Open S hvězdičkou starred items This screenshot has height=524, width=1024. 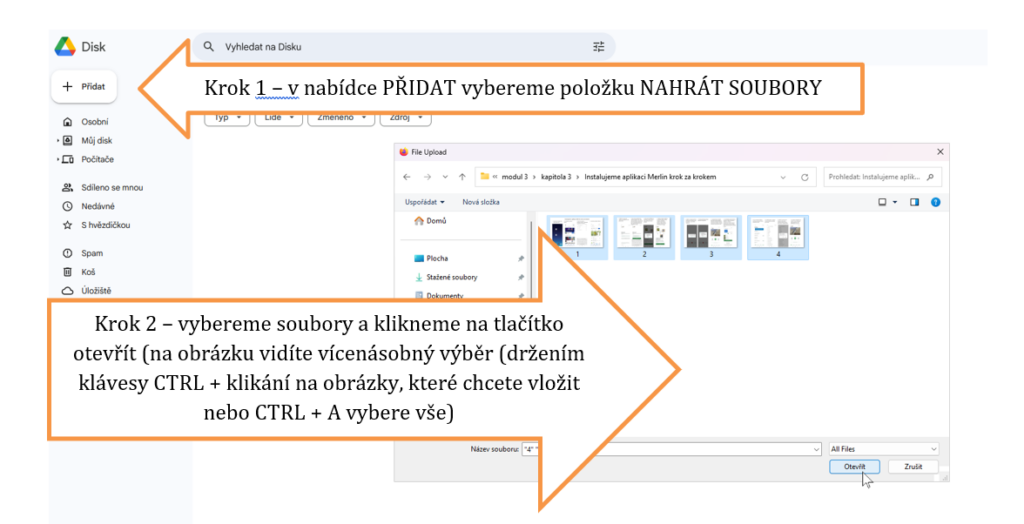point(105,225)
